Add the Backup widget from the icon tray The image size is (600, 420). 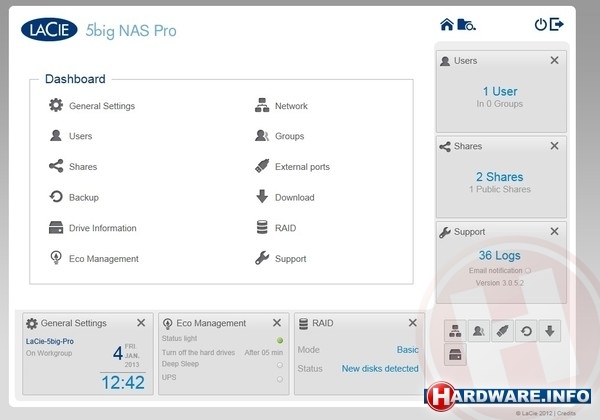point(526,331)
